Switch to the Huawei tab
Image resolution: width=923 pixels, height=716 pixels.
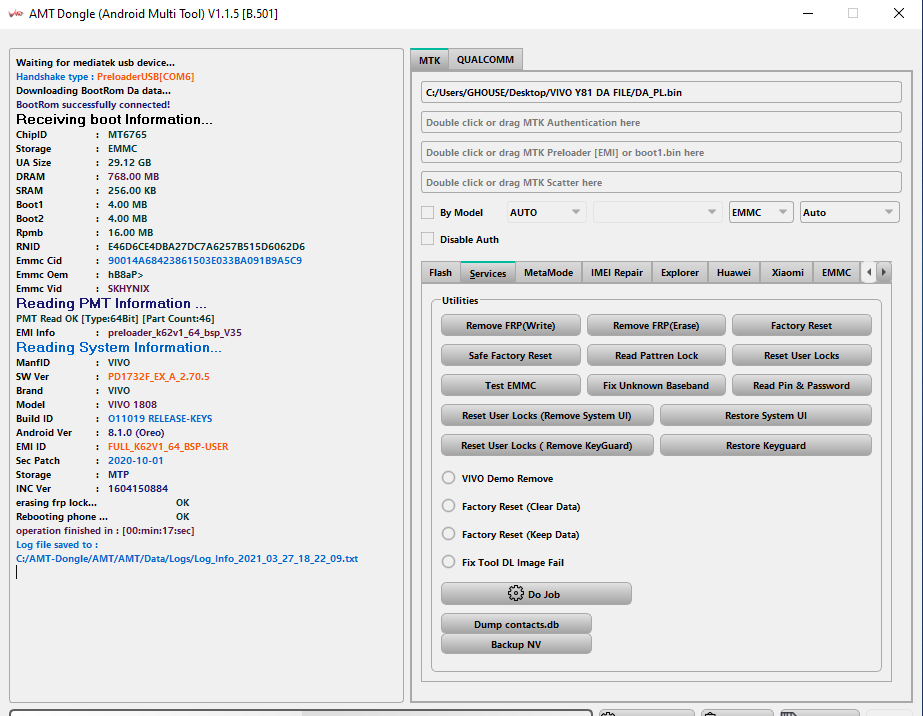734,273
